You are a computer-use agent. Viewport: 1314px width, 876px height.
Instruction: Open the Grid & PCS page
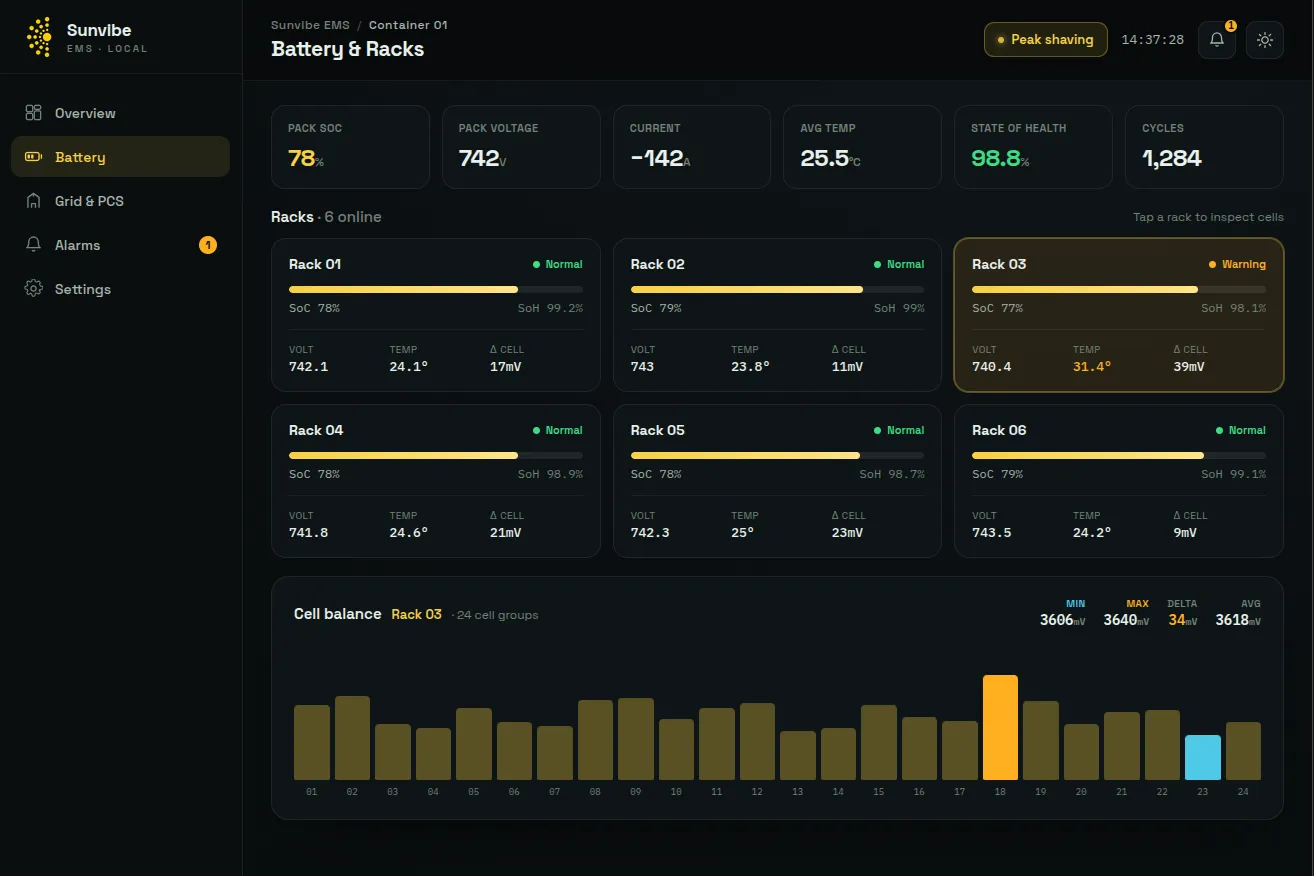[120, 201]
